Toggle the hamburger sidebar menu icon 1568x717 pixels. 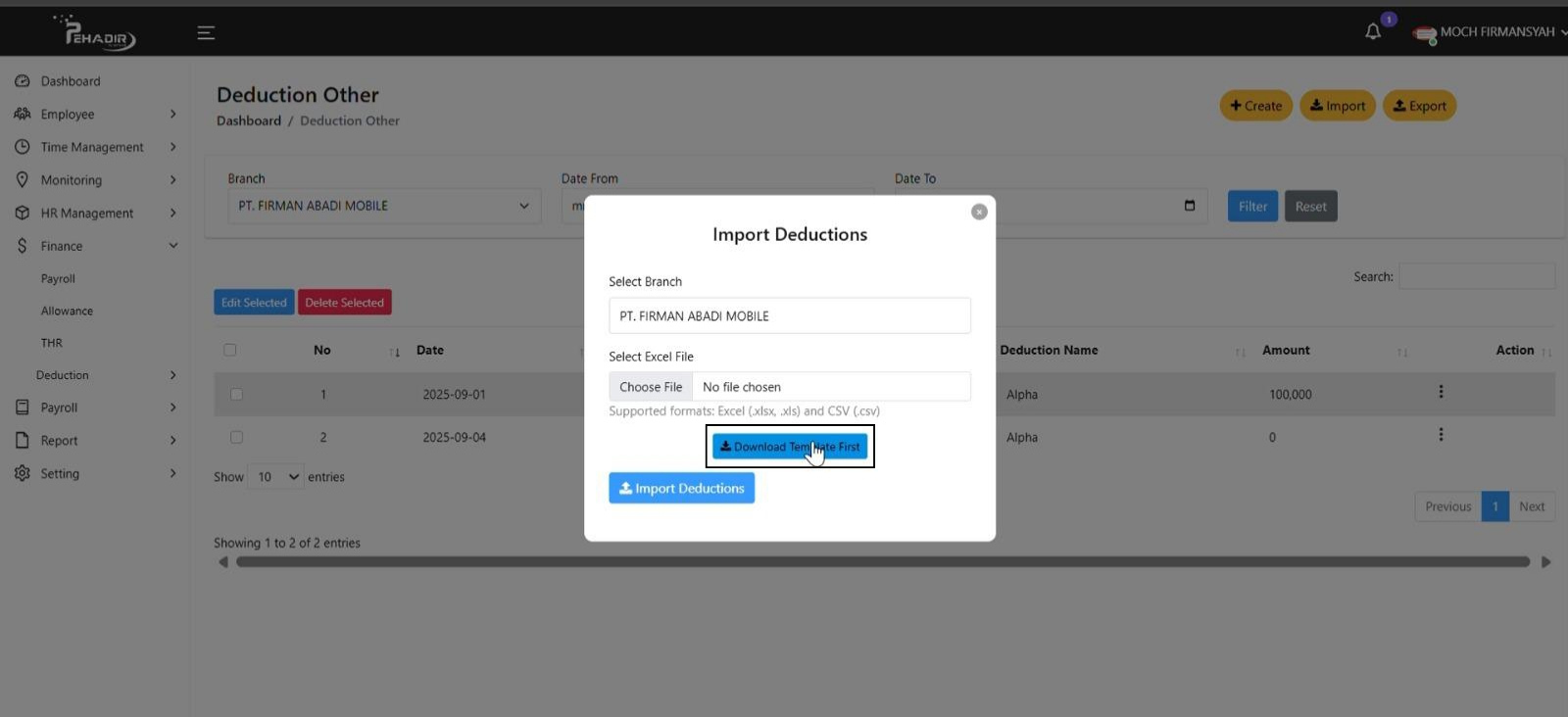pyautogui.click(x=206, y=32)
